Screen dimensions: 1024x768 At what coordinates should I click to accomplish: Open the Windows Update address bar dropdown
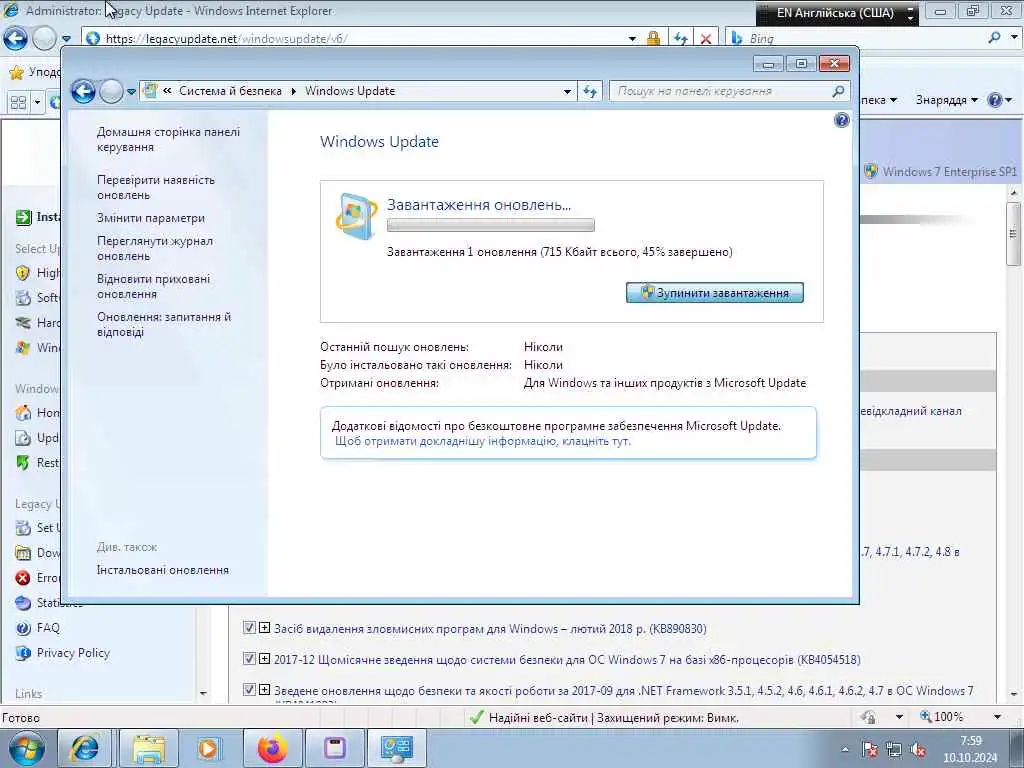tap(568, 91)
